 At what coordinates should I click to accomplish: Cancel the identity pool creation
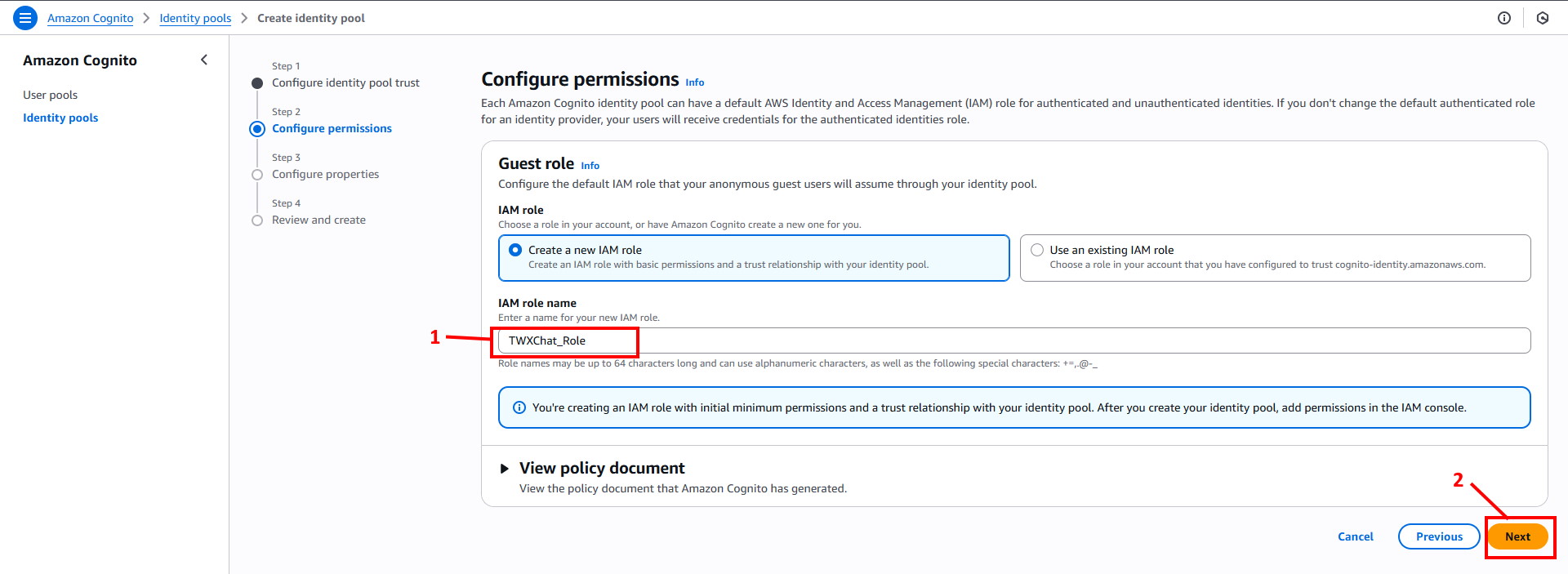tap(1355, 536)
